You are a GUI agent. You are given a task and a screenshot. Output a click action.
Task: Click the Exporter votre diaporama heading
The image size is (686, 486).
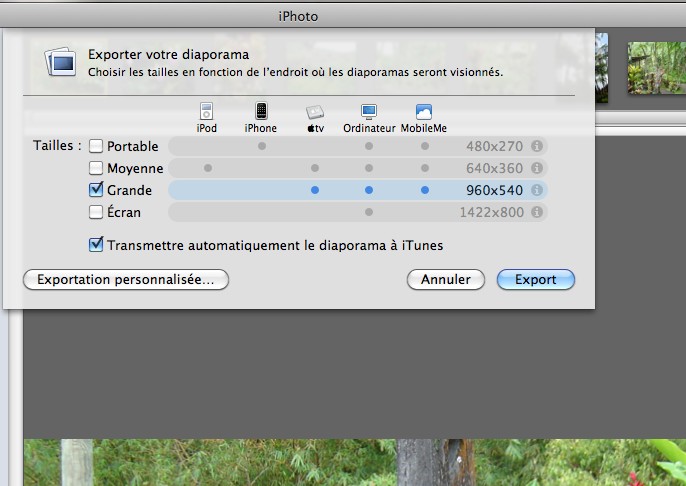[168, 55]
